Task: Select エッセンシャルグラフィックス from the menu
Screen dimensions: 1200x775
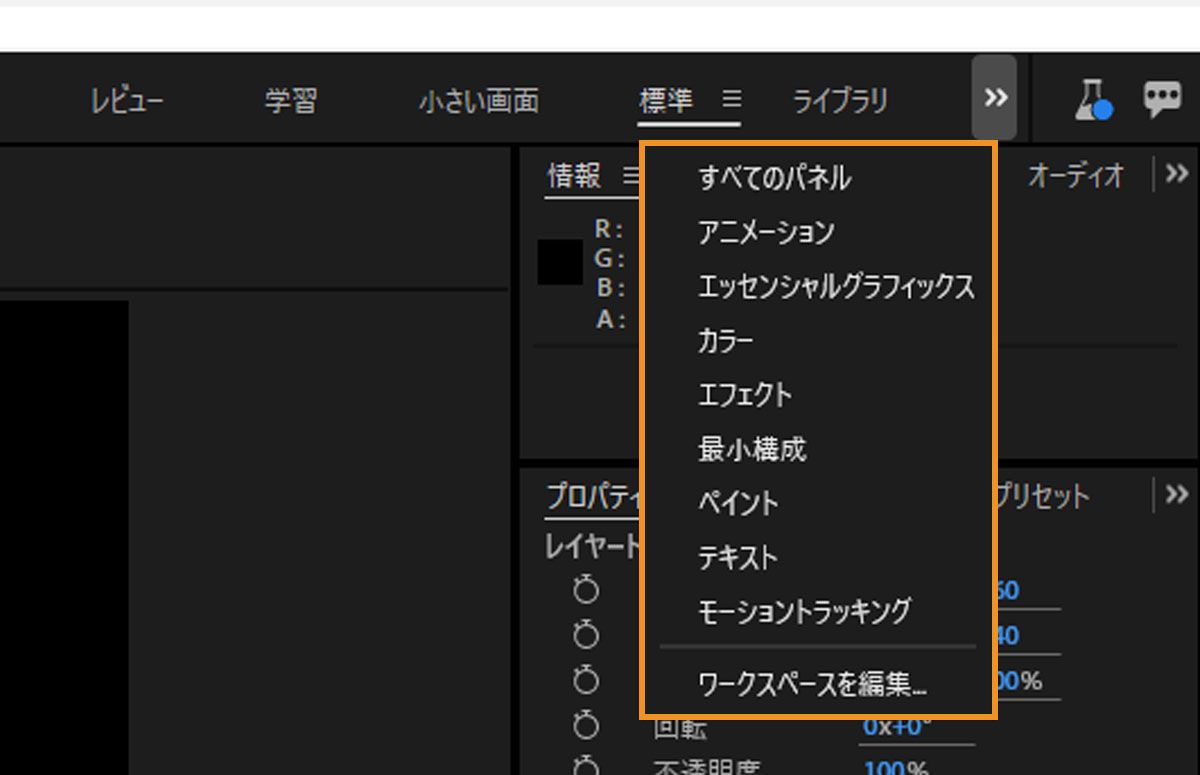Action: 837,286
